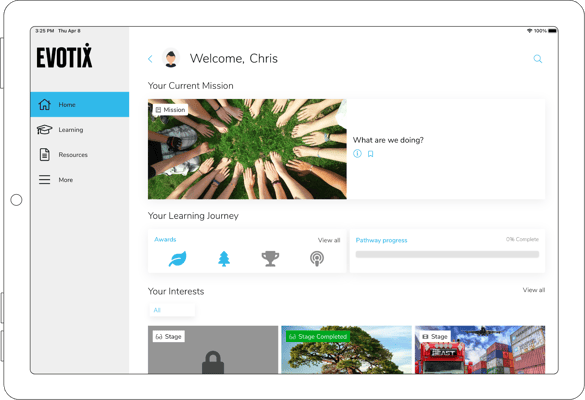This screenshot has height=400, width=585.
Task: Click the 'Your Interests' heading
Action: (x=176, y=291)
